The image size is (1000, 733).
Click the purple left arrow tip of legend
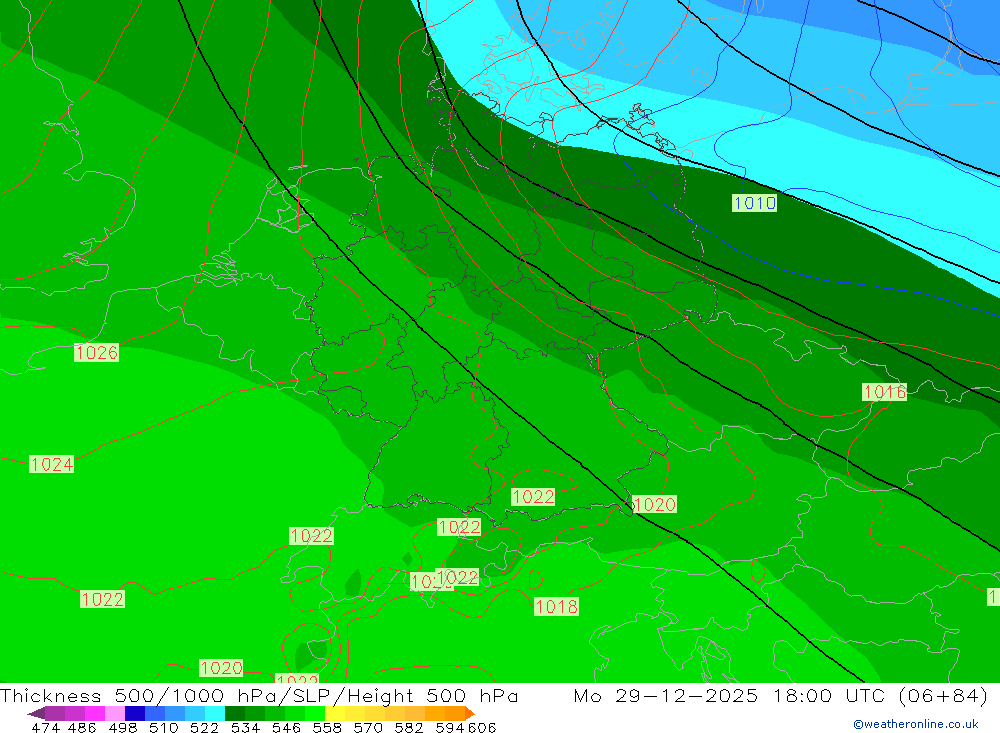coord(36,713)
